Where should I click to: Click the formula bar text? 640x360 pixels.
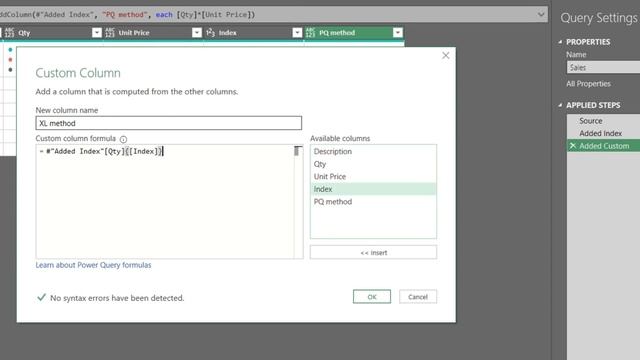[x=127, y=15]
